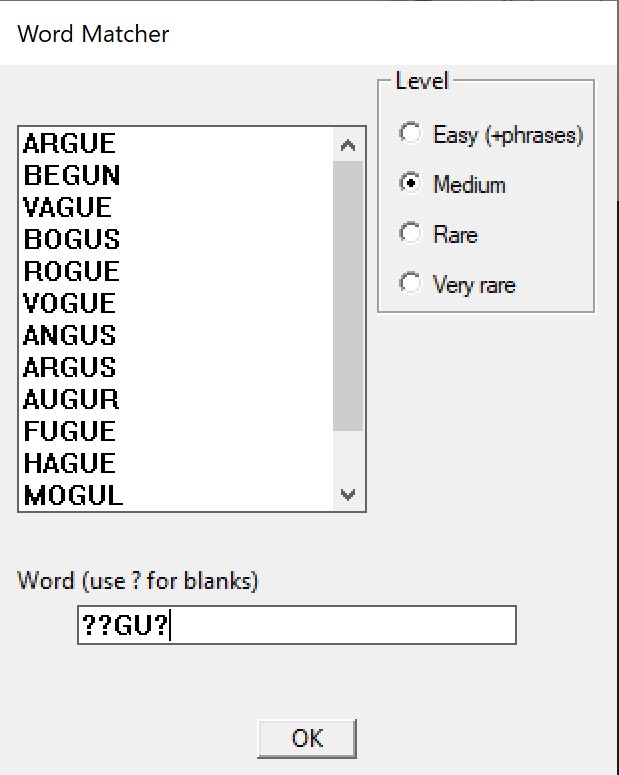Select ANGUS from the results list
Image resolution: width=619 pixels, height=775 pixels.
[x=176, y=335]
